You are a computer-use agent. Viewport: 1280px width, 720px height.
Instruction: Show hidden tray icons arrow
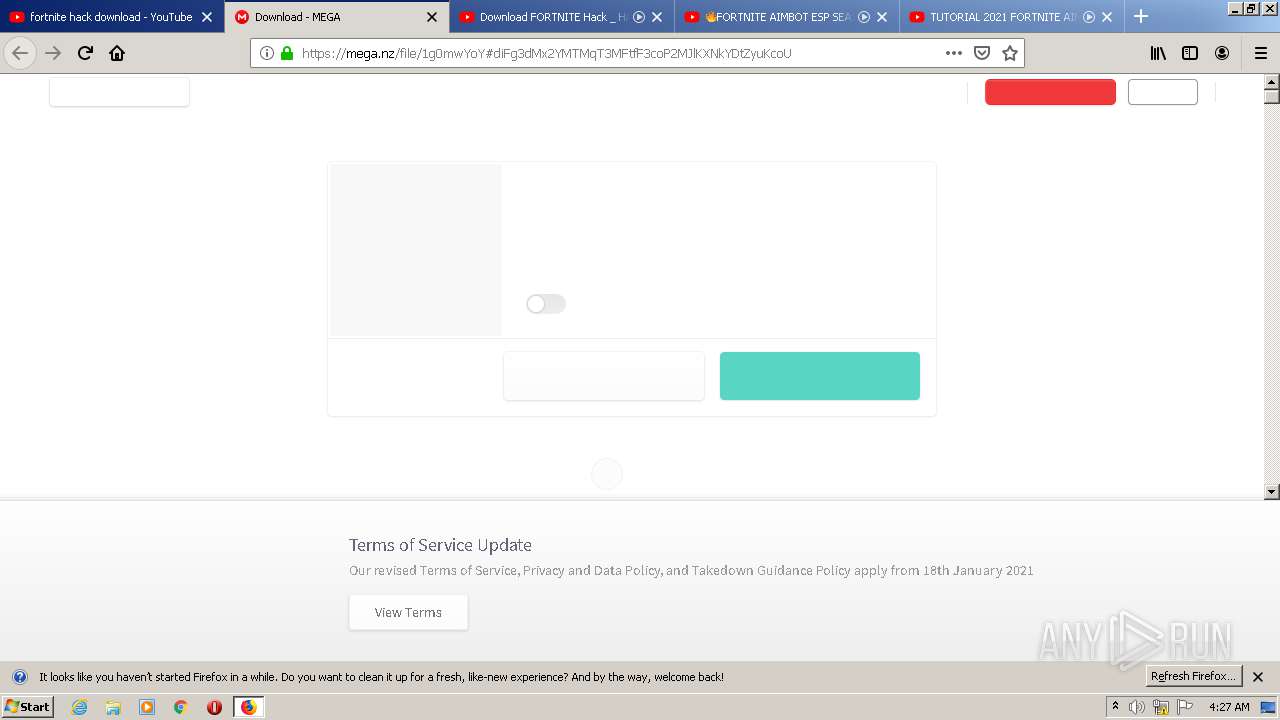(1115, 707)
